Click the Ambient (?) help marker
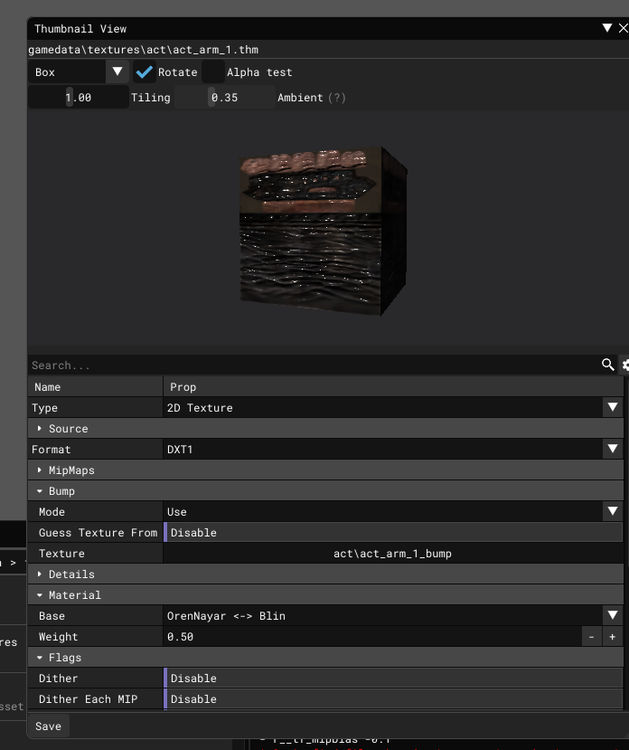Image resolution: width=629 pixels, height=750 pixels. tap(337, 98)
